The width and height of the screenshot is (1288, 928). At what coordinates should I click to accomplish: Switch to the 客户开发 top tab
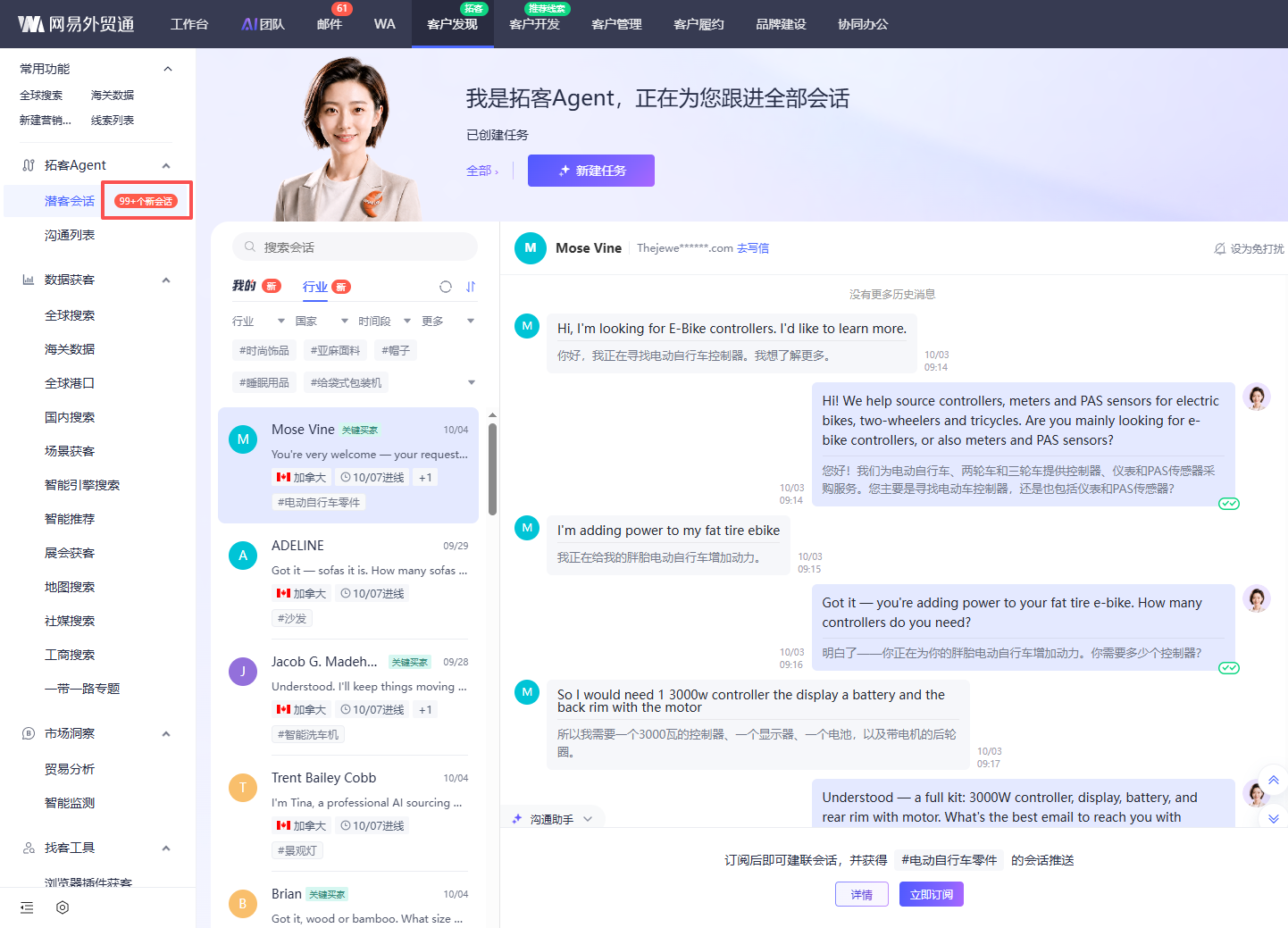534,24
